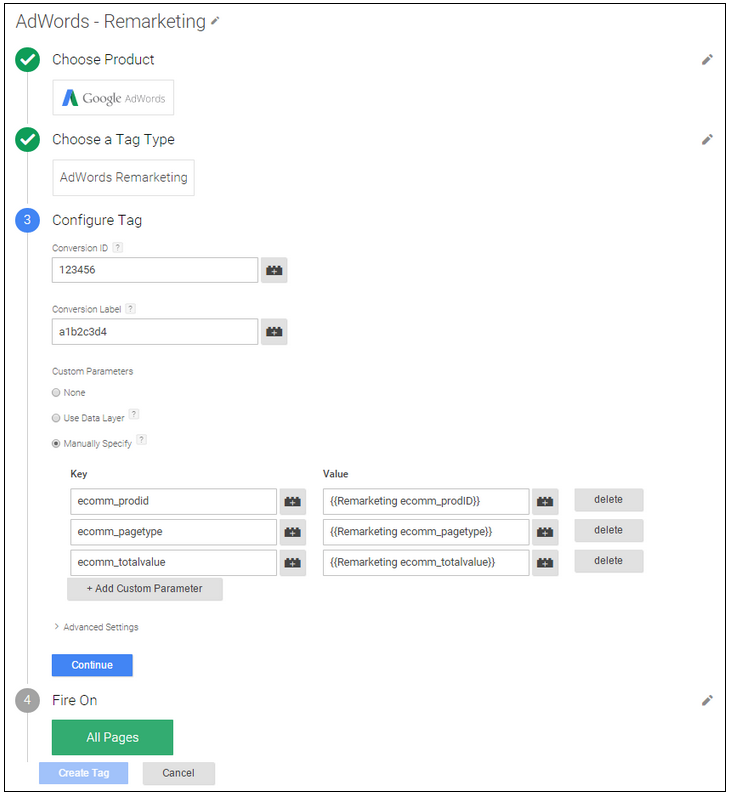The width and height of the screenshot is (730, 794).
Task: Focus the ecomm_pagetype key field
Action: click(x=174, y=532)
